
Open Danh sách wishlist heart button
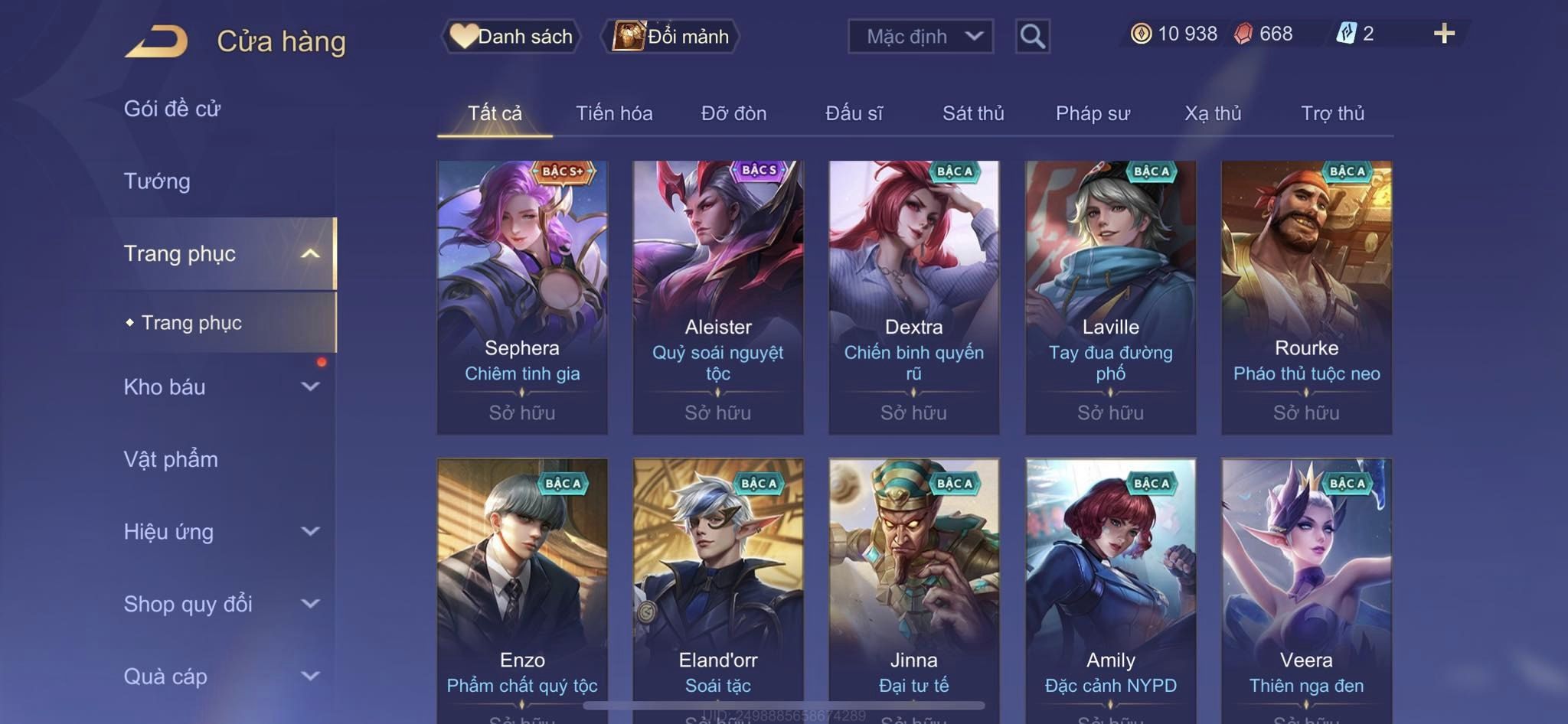click(511, 36)
